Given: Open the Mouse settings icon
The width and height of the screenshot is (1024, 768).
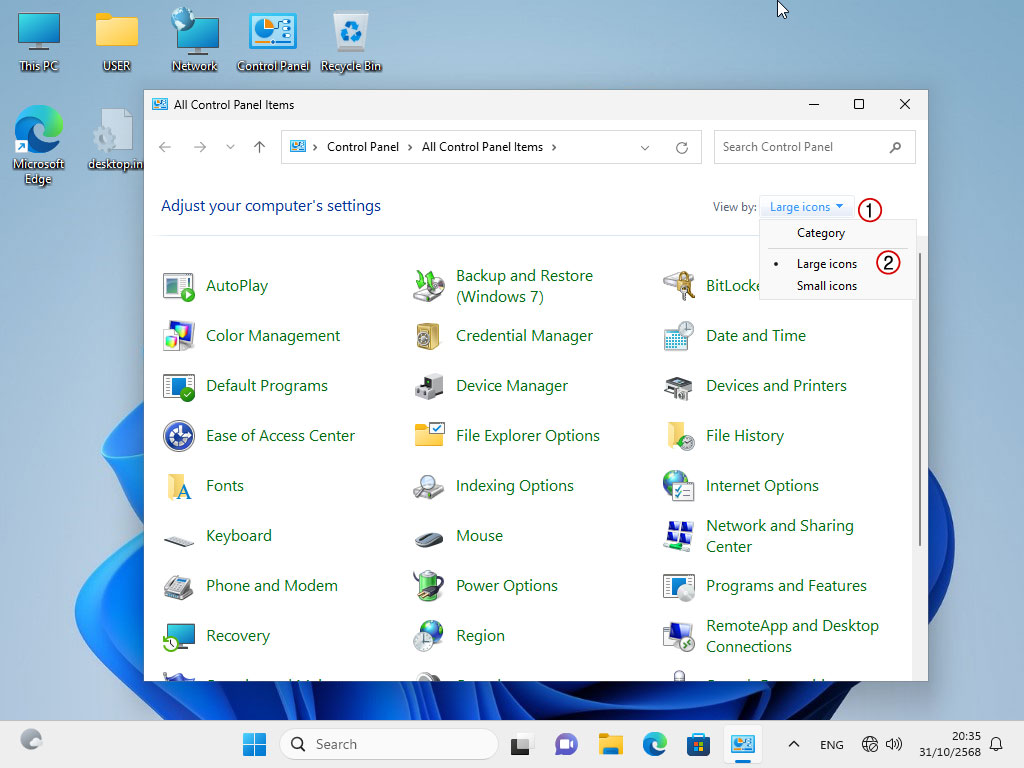Looking at the screenshot, I should click(429, 536).
